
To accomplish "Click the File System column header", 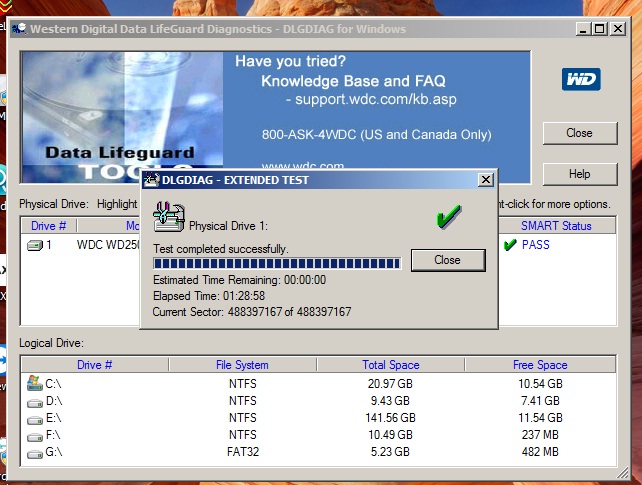I will (242, 365).
